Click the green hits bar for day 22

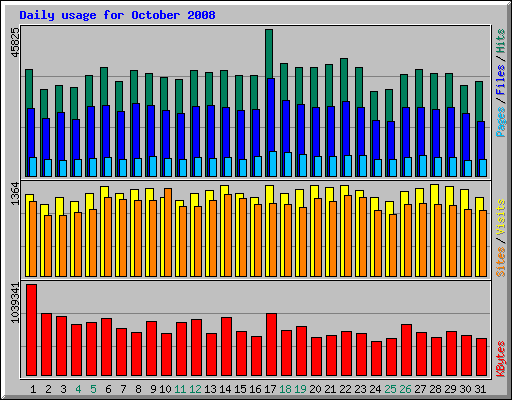click(344, 80)
